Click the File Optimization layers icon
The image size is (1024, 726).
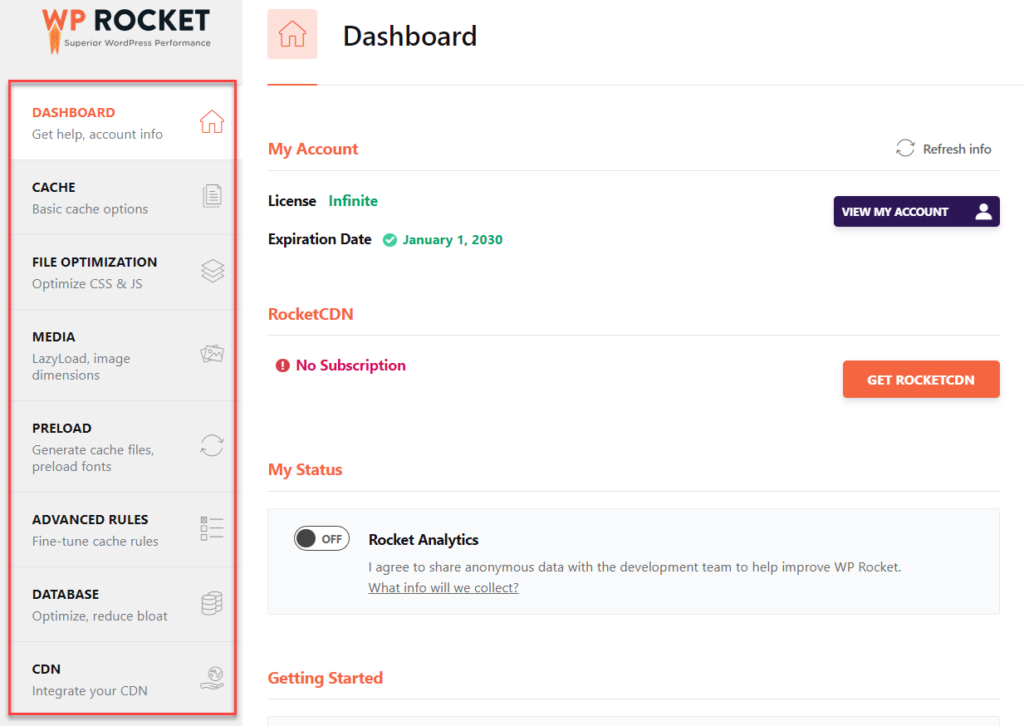point(212,271)
